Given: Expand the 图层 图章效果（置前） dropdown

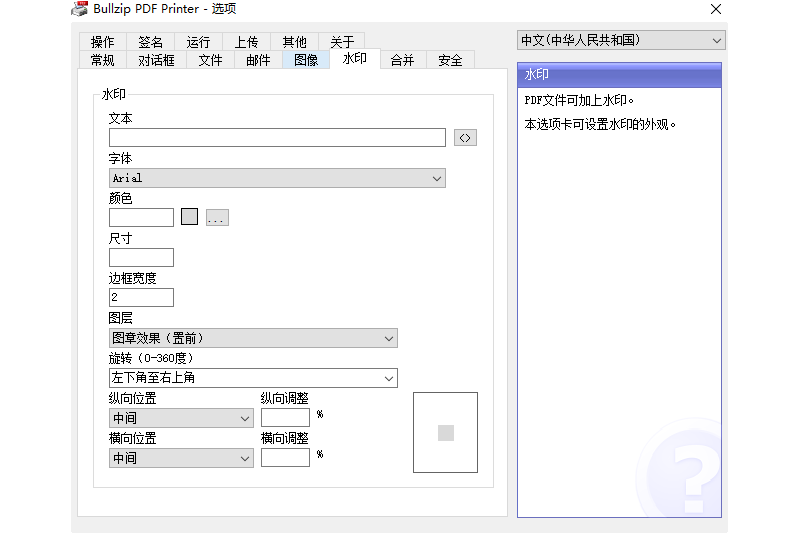Looking at the screenshot, I should tap(253, 338).
